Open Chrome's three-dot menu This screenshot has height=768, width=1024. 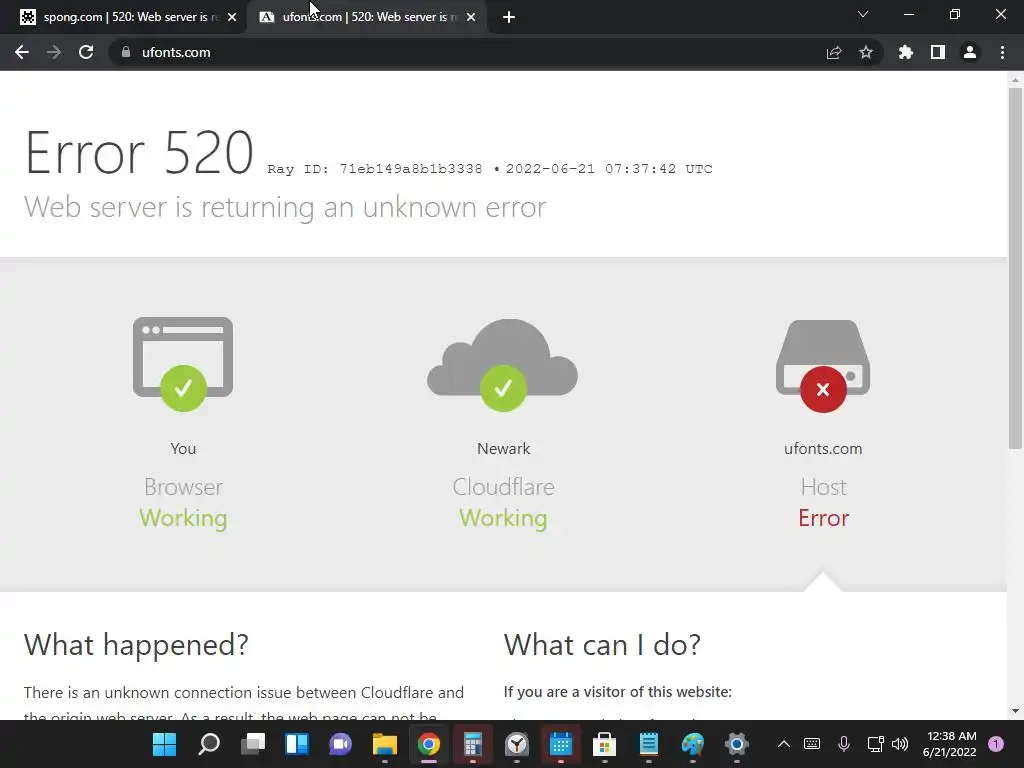1002,52
